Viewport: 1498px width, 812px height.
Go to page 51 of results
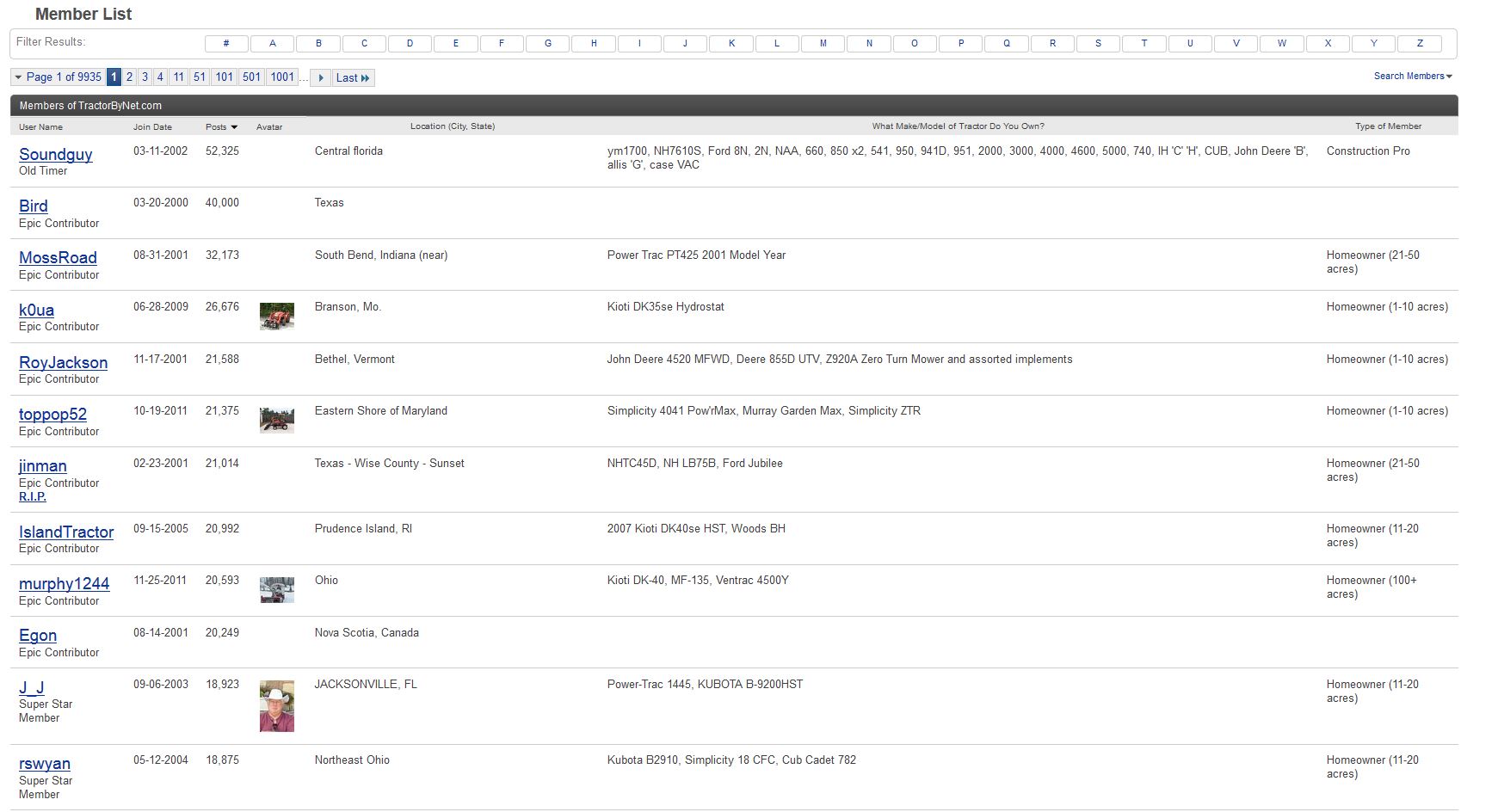(200, 77)
